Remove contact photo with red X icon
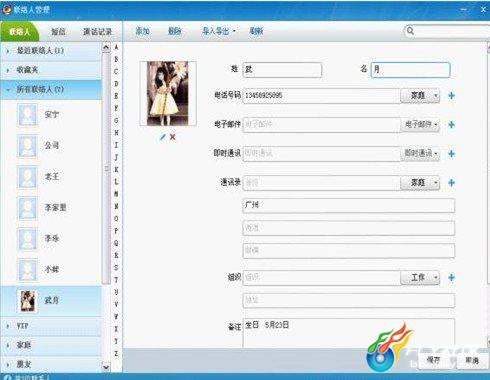The image size is (490, 380). (x=172, y=137)
